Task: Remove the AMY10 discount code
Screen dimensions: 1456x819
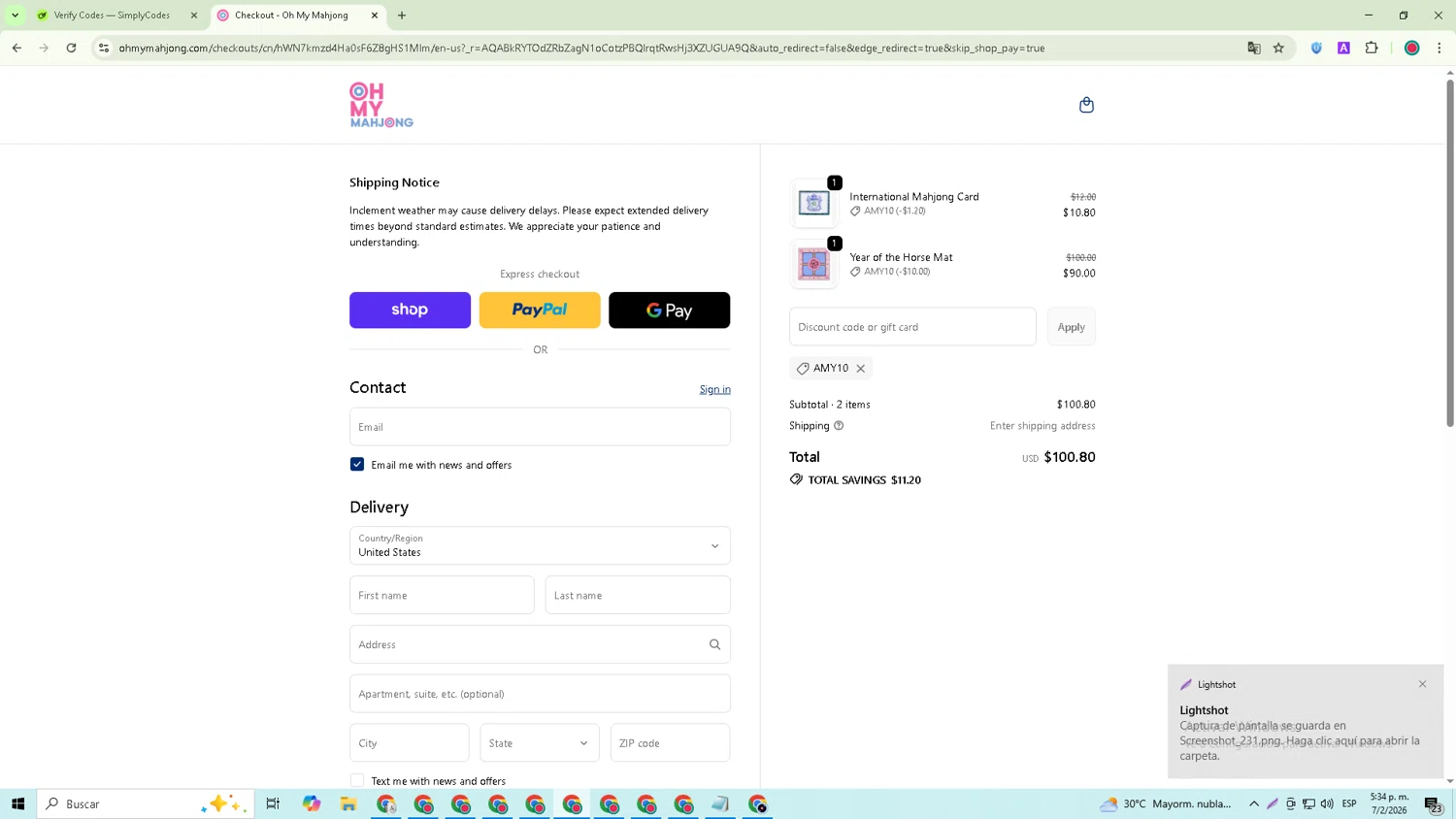Action: pyautogui.click(x=860, y=369)
